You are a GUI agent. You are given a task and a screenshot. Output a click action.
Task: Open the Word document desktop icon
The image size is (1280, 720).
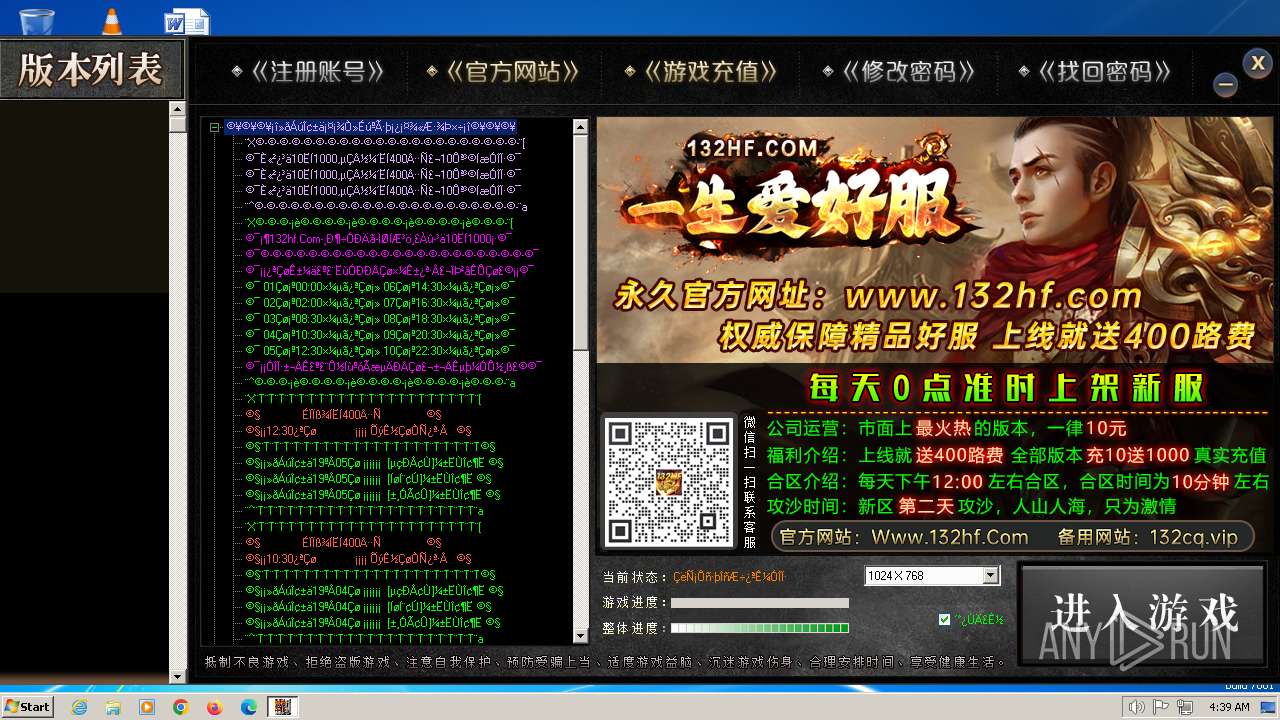(x=187, y=21)
